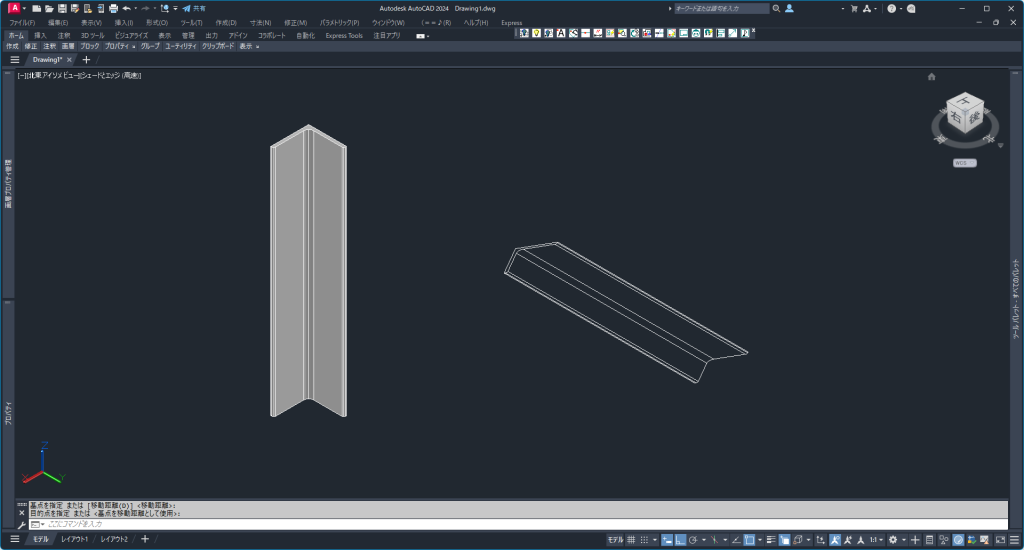Viewport: 1024px width, 550px height.
Task: Open the Autodesk App Store cart icon
Action: coord(853,8)
